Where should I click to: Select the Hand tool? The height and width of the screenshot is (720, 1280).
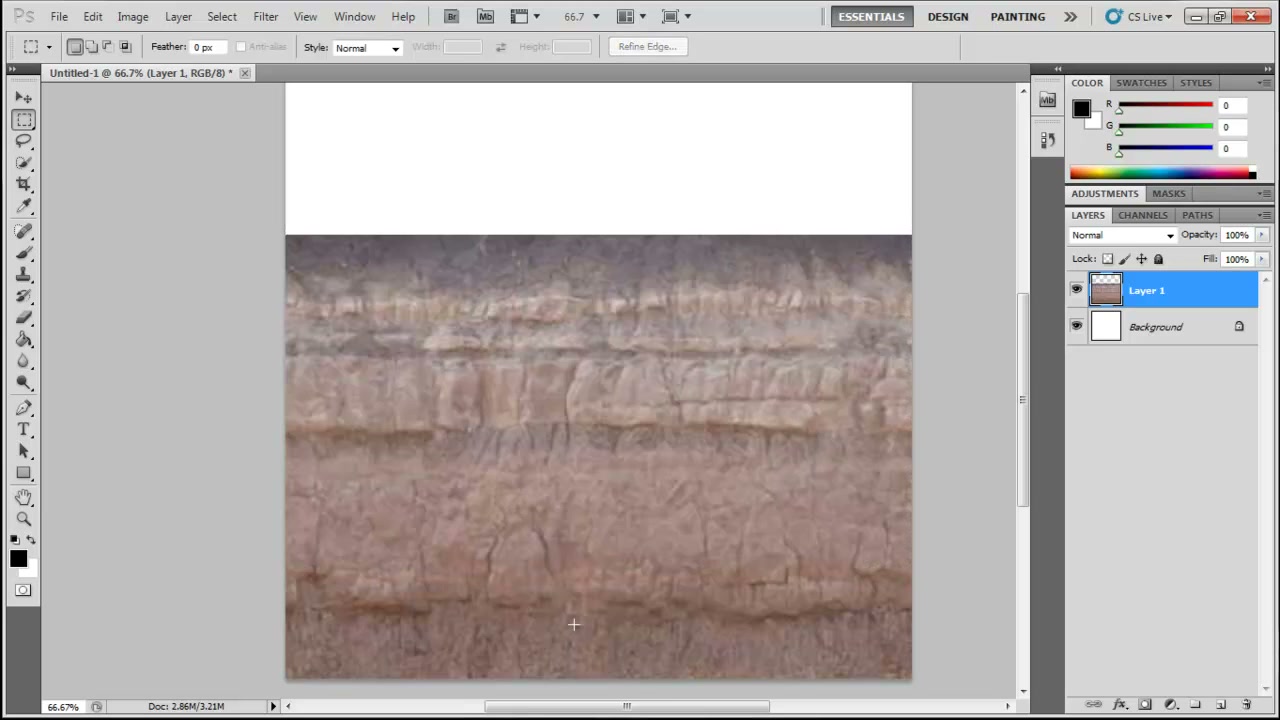(x=24, y=497)
